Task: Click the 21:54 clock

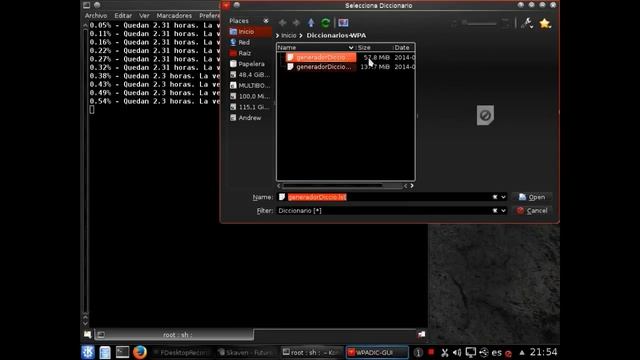Action: pos(543,352)
